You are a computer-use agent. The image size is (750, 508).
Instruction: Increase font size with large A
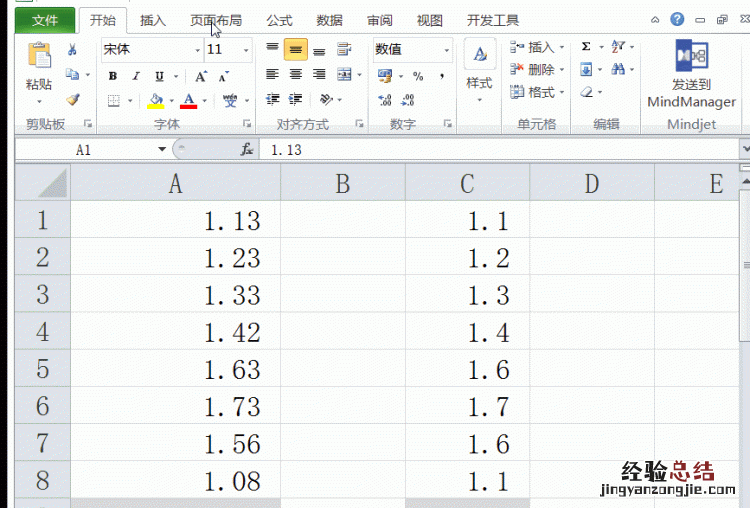coord(201,76)
